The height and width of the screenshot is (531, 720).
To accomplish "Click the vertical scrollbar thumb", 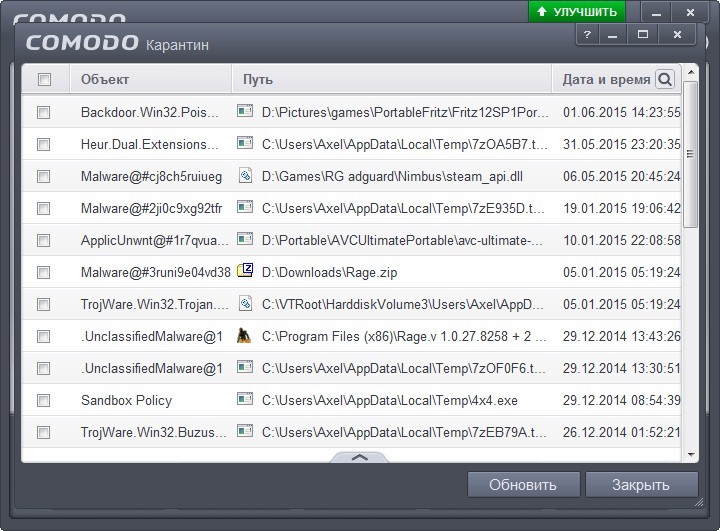I will pos(690,154).
